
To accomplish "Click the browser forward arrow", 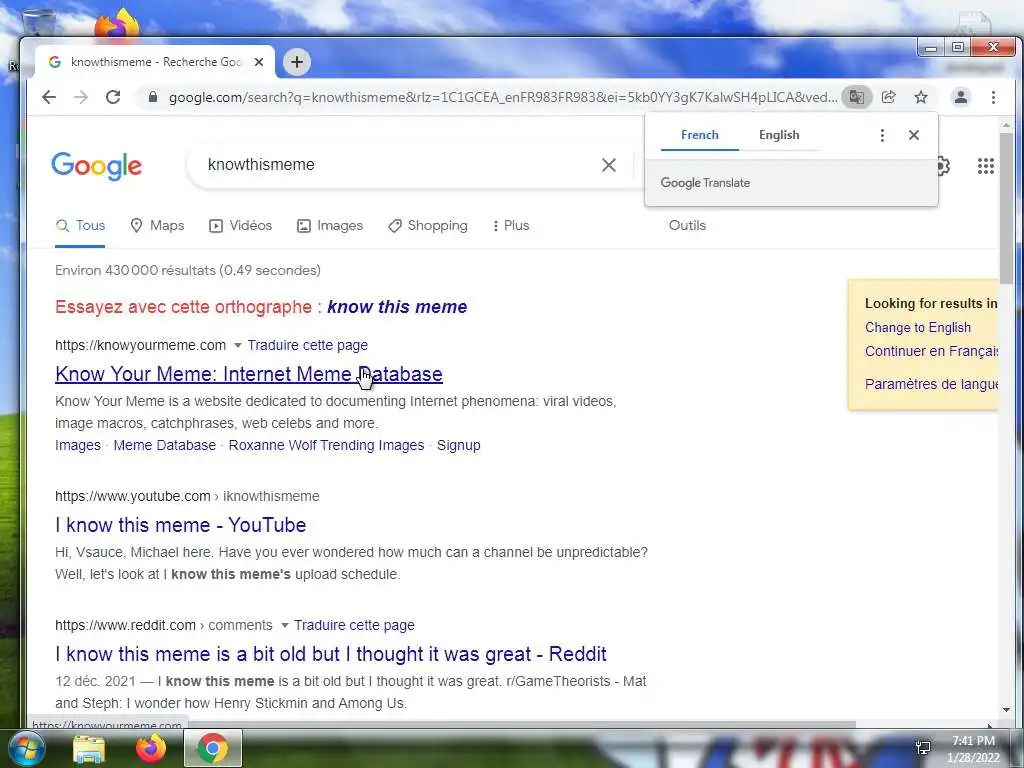I will pyautogui.click(x=81, y=97).
